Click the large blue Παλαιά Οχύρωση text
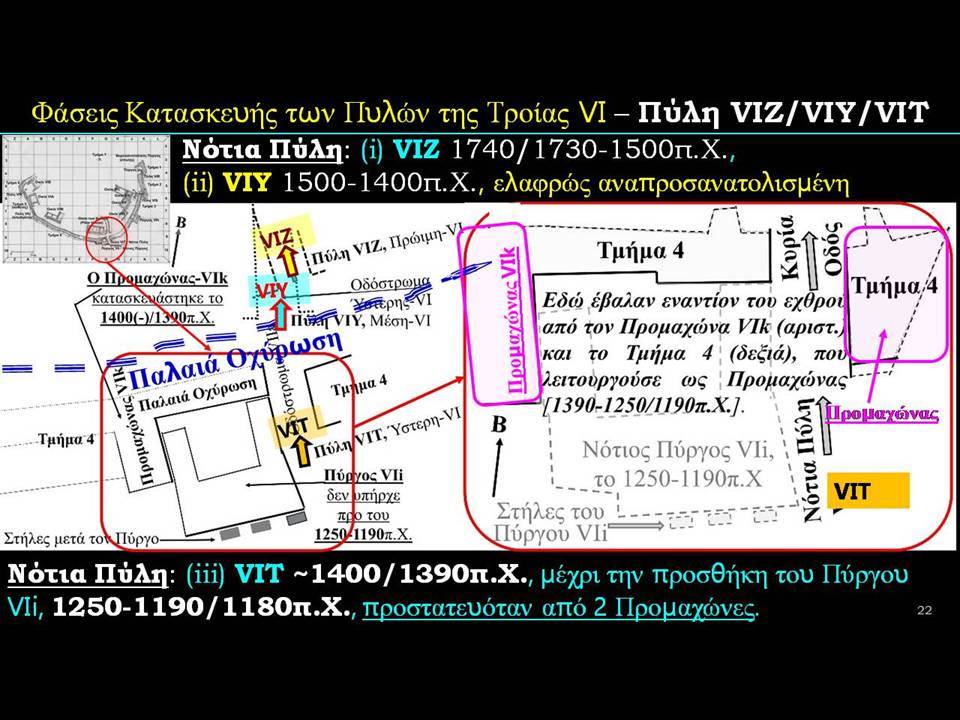Viewport: 960px width, 720px height. pyautogui.click(x=234, y=362)
